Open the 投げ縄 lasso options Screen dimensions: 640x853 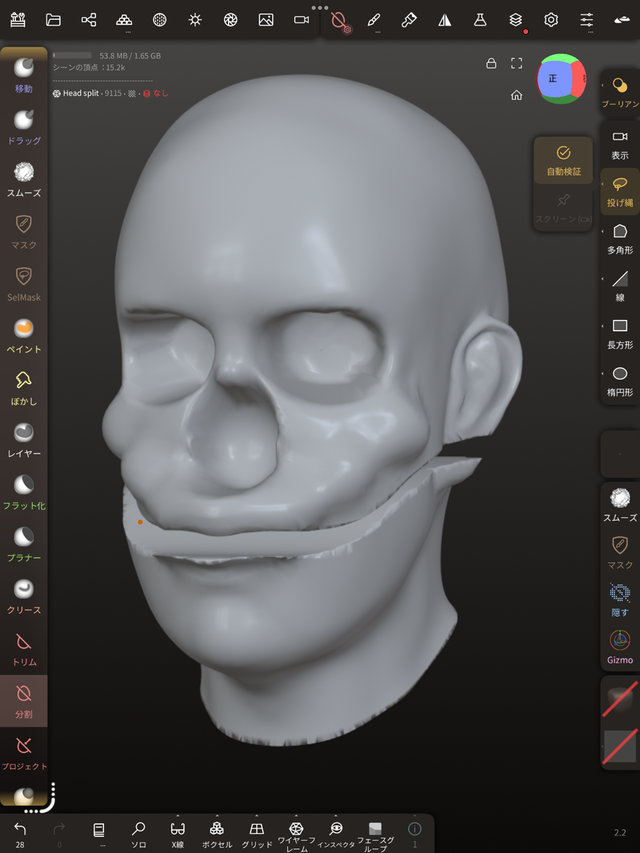click(x=620, y=190)
